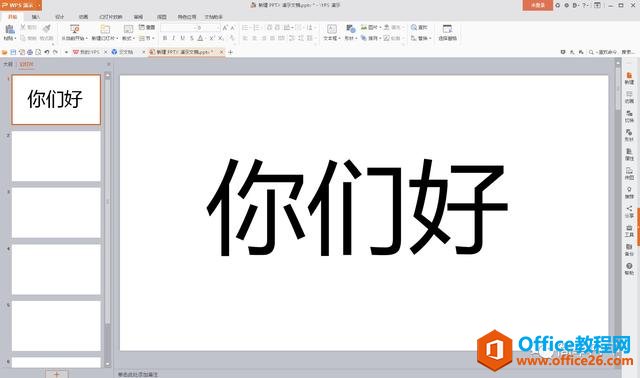This screenshot has height=378, width=640.
Task: Switch to My WPS document tab
Action: (x=86, y=52)
